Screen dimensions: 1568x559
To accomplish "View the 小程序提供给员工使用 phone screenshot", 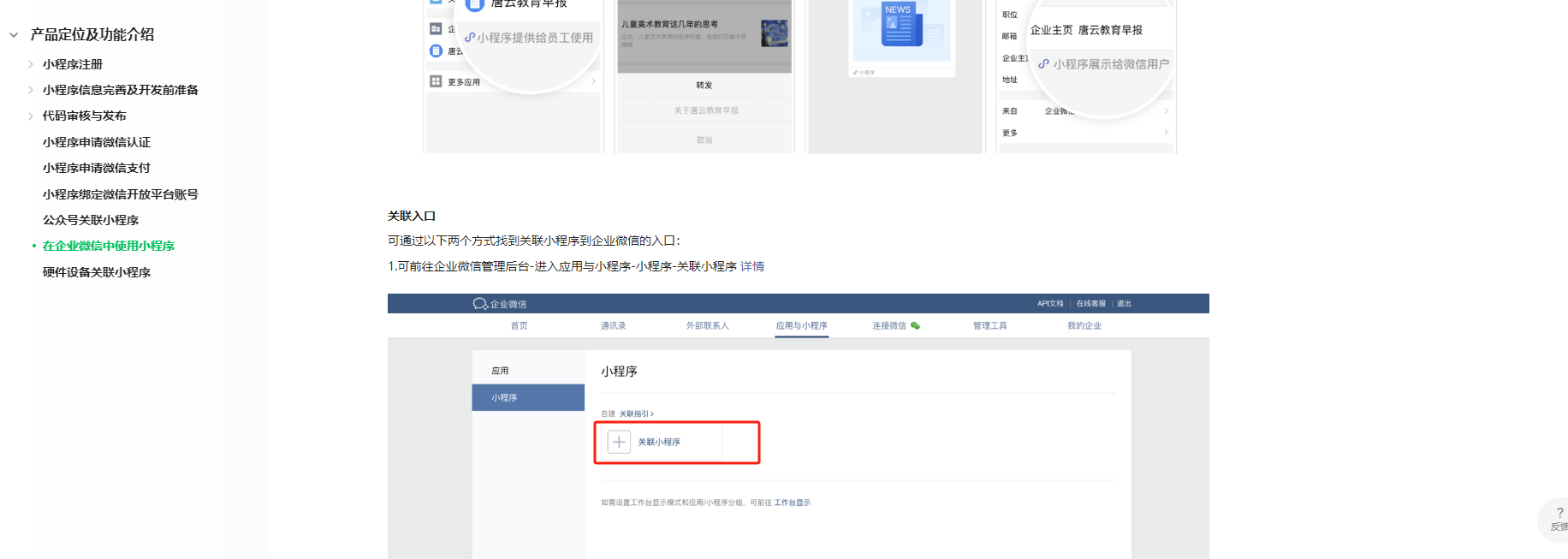I will [x=514, y=77].
